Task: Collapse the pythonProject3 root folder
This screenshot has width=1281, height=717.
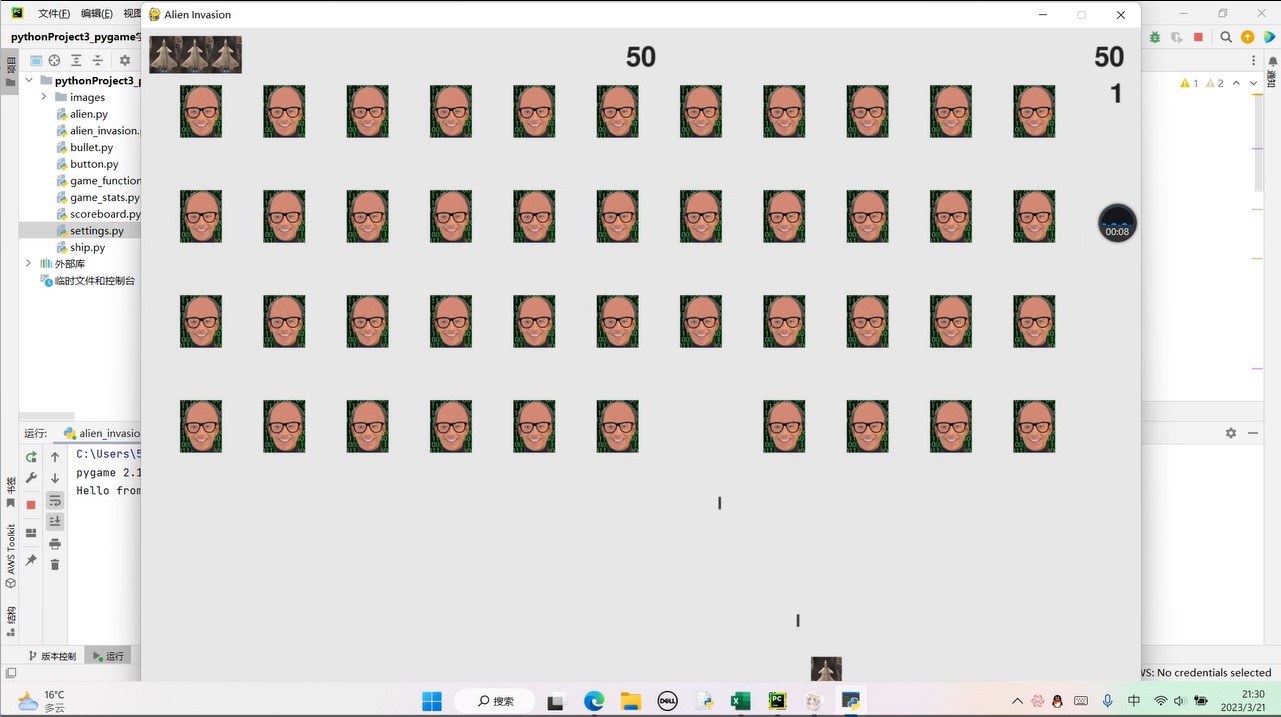Action: 29,81
